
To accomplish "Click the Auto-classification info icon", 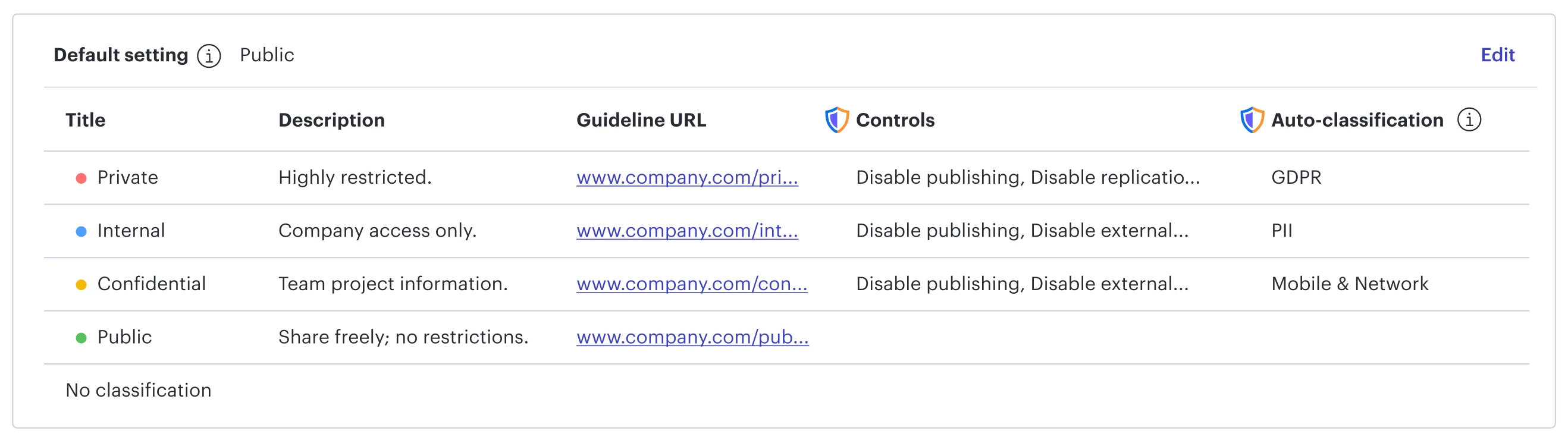I will point(1469,120).
